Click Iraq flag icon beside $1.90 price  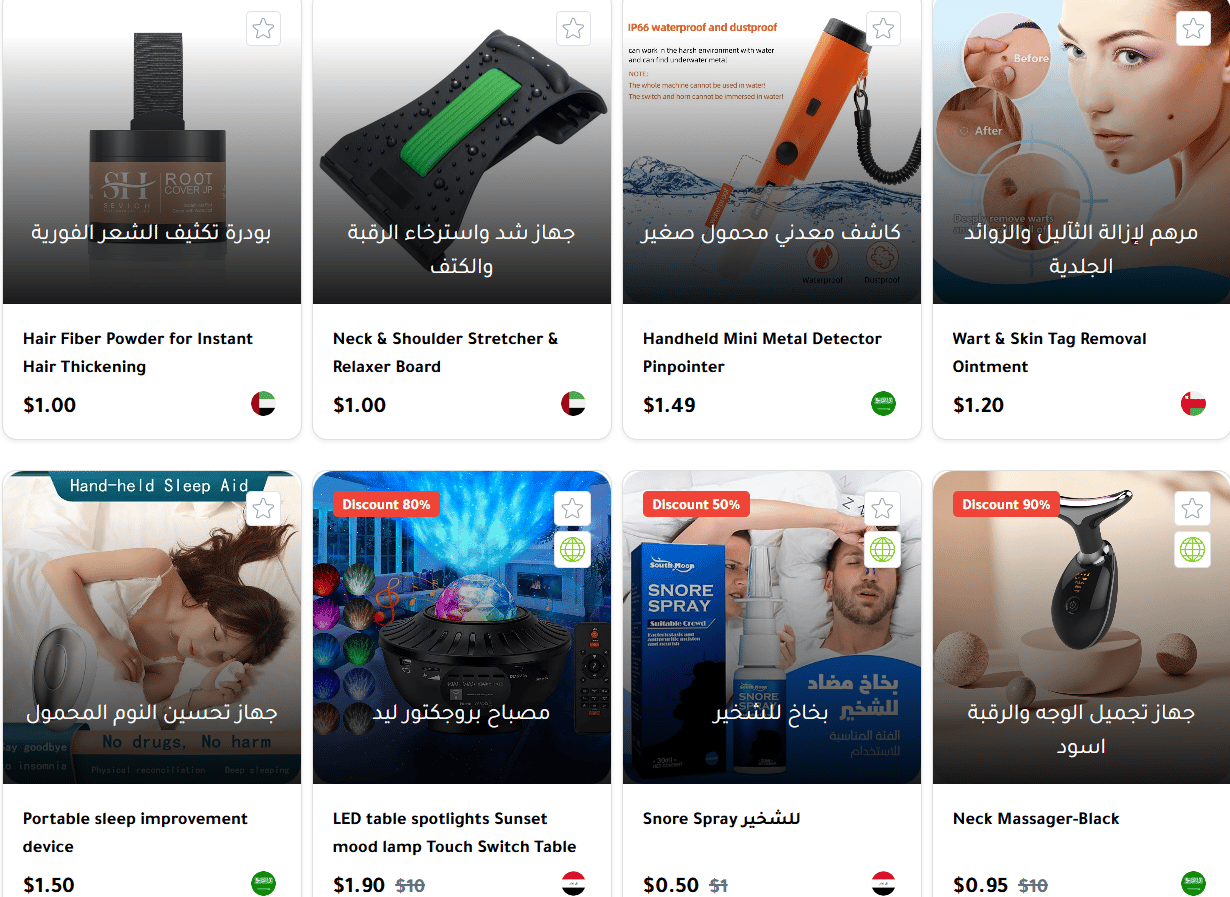click(x=573, y=884)
